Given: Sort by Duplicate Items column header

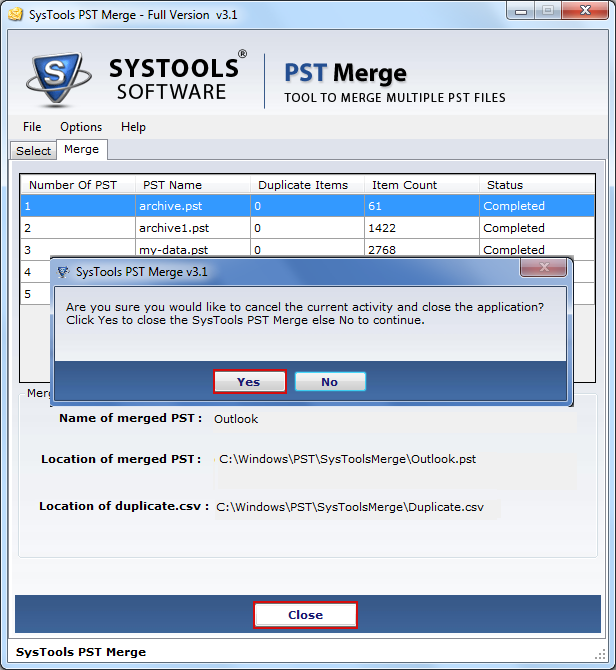Looking at the screenshot, I should [x=307, y=185].
